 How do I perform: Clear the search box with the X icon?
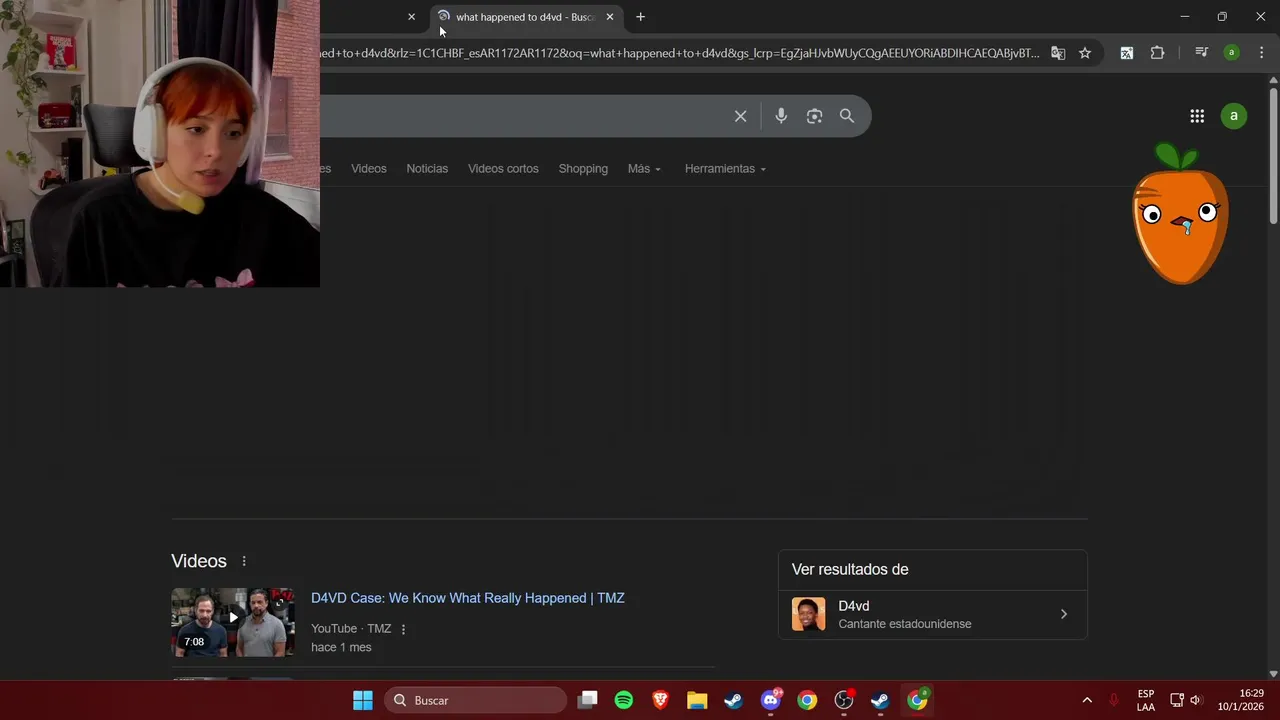pos(740,116)
